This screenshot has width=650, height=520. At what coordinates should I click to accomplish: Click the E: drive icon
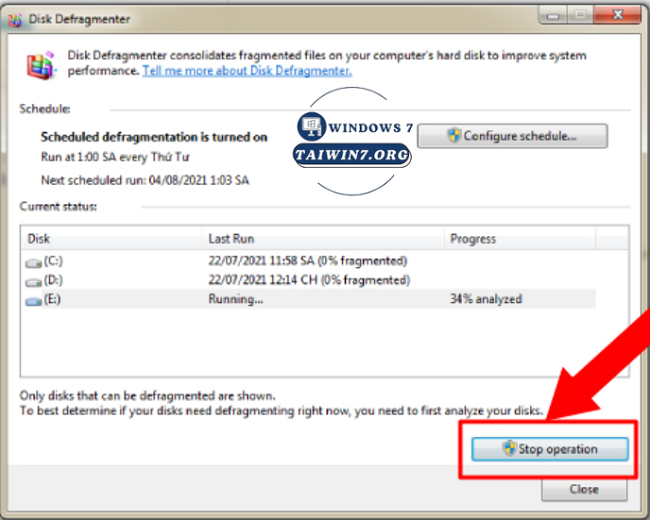click(x=34, y=300)
